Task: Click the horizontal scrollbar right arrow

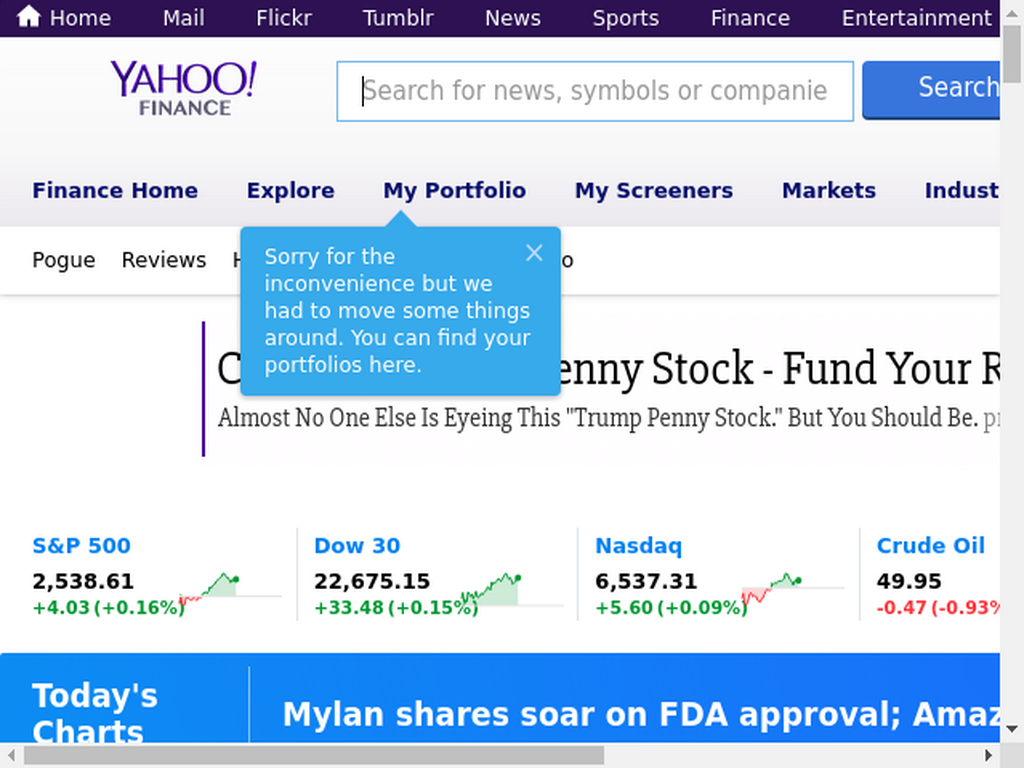Action: point(988,756)
